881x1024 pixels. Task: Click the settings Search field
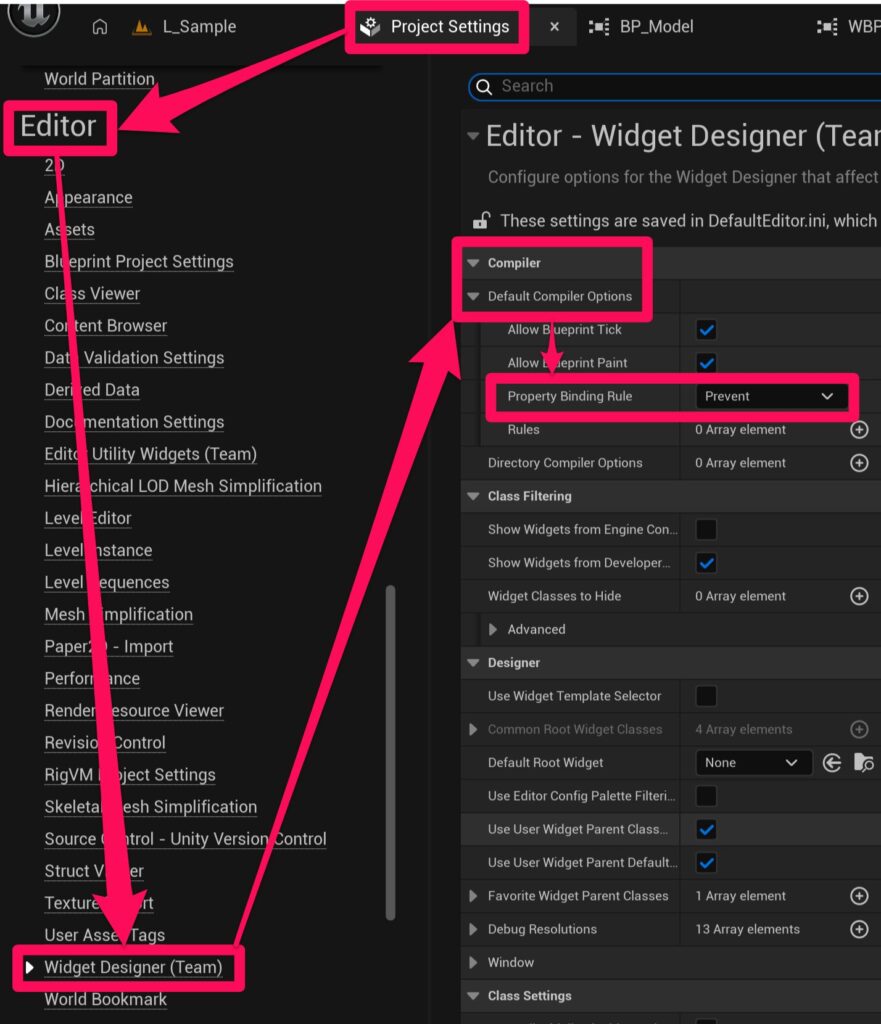pos(680,86)
